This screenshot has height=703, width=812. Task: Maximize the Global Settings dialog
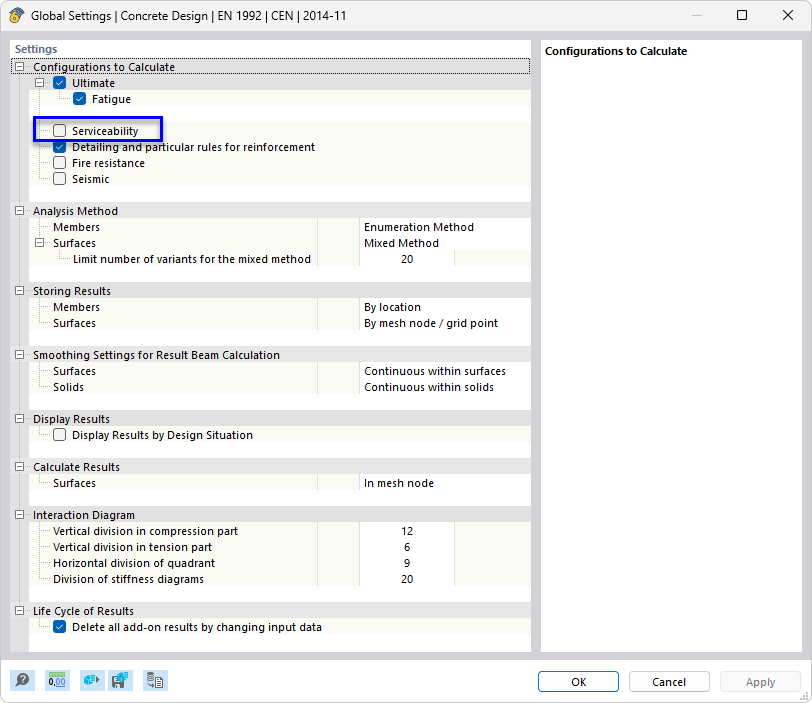coord(741,16)
